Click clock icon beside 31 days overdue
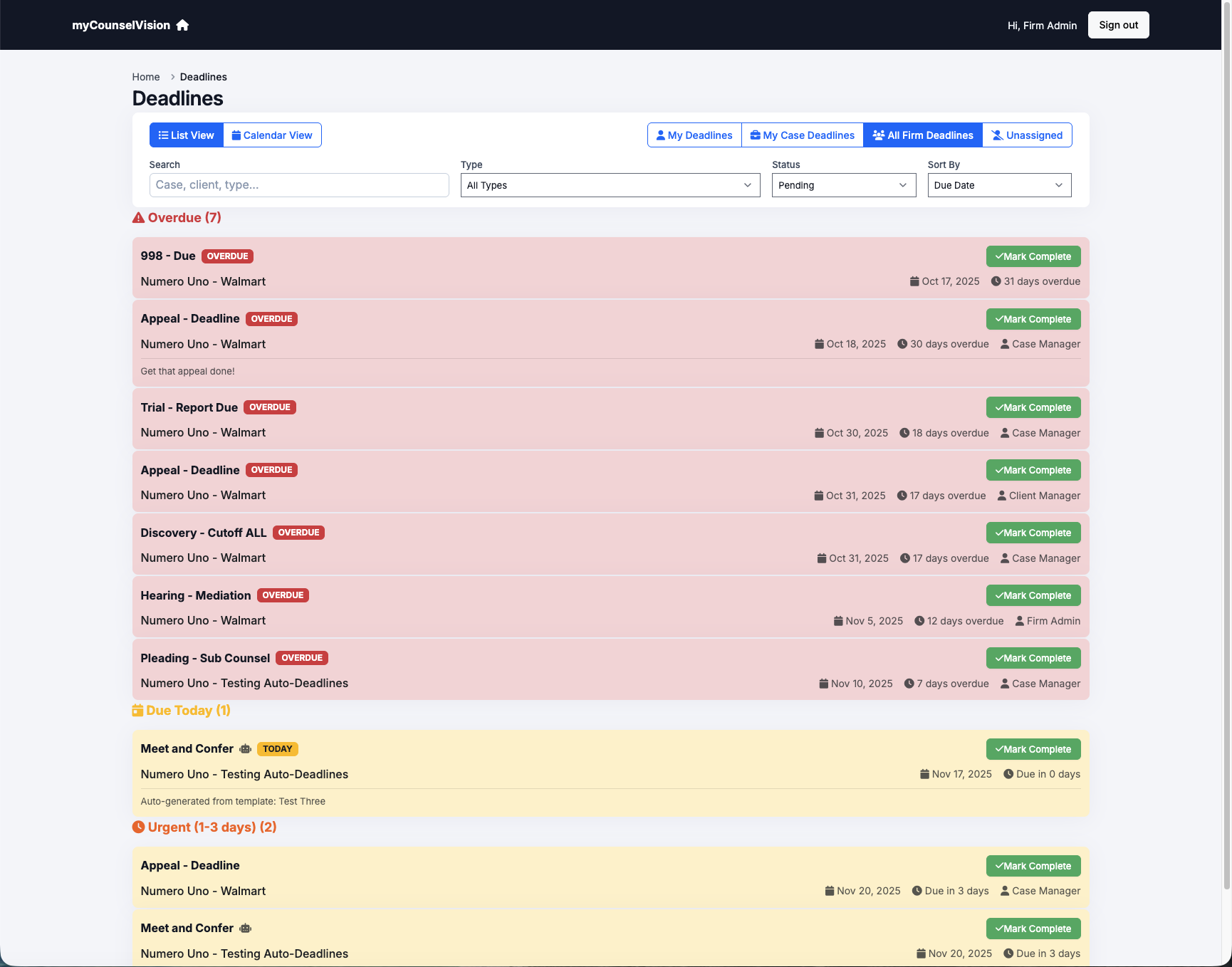This screenshot has width=1232, height=967. coord(996,281)
